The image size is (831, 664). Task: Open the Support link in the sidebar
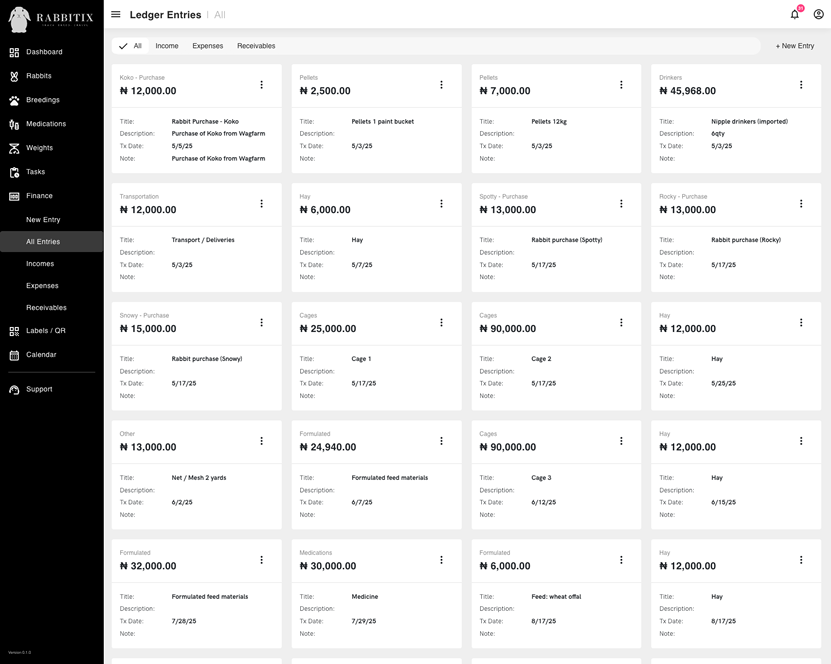[x=40, y=389]
